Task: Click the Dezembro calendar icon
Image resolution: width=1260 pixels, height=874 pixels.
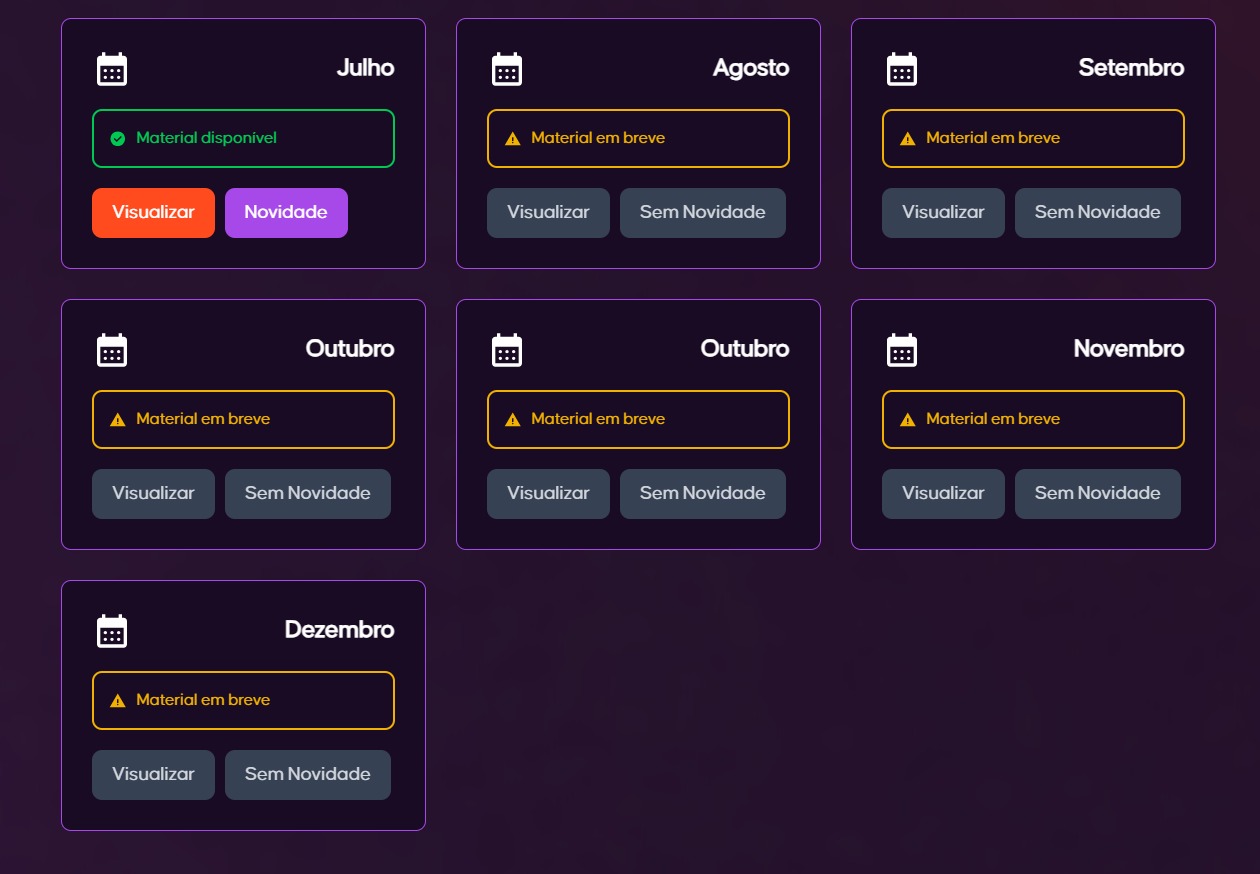Action: 112,631
